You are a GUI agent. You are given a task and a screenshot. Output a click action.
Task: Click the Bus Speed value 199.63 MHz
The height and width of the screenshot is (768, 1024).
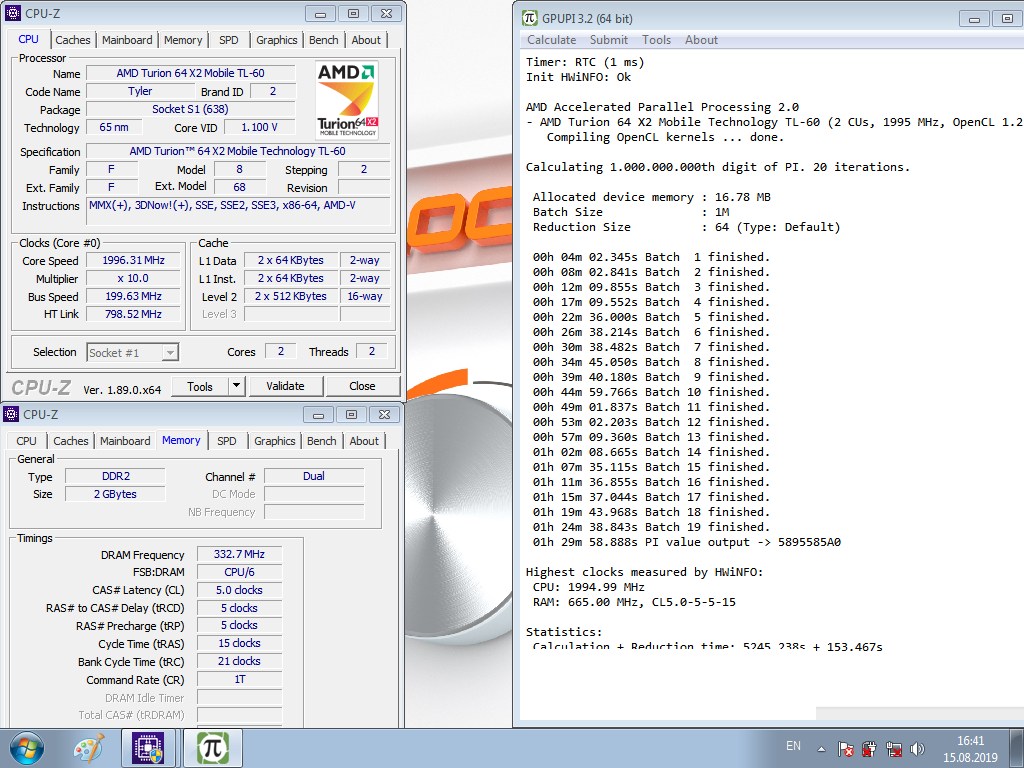tap(134, 296)
